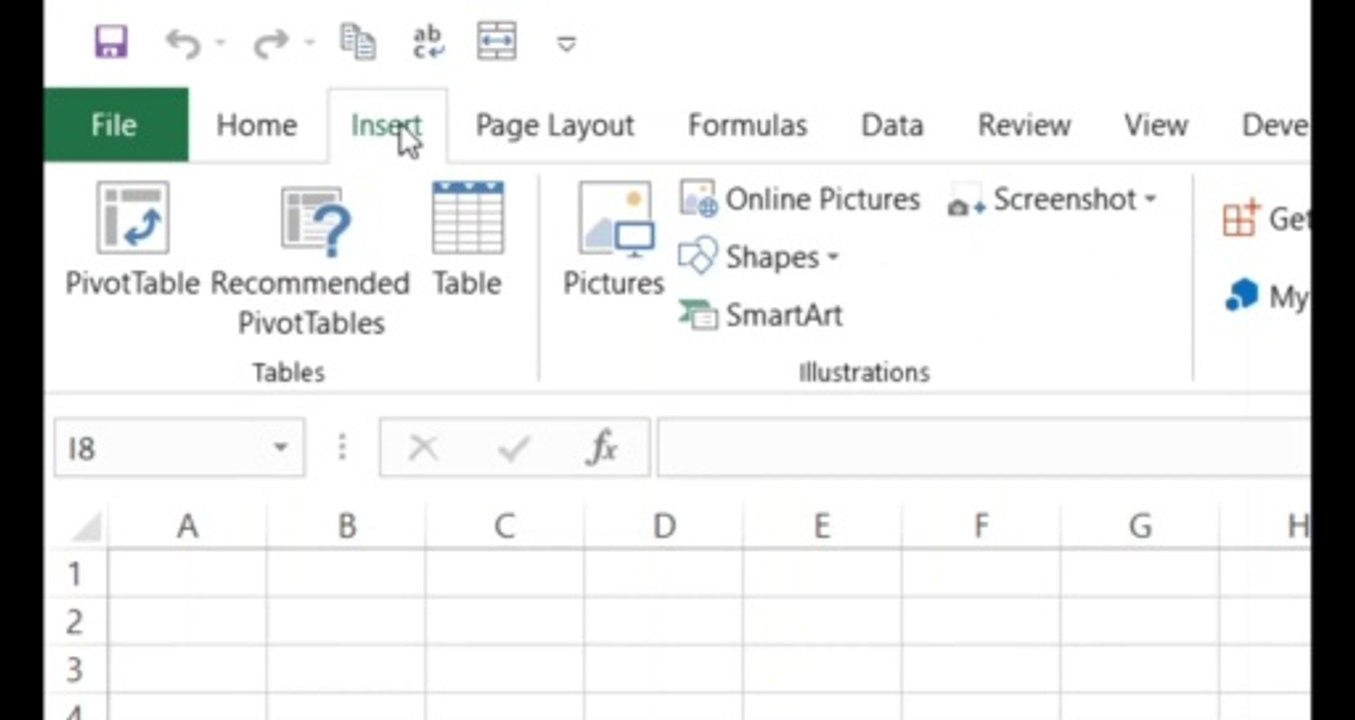The image size is (1355, 720).
Task: Switch to the Home tab
Action: pos(257,125)
